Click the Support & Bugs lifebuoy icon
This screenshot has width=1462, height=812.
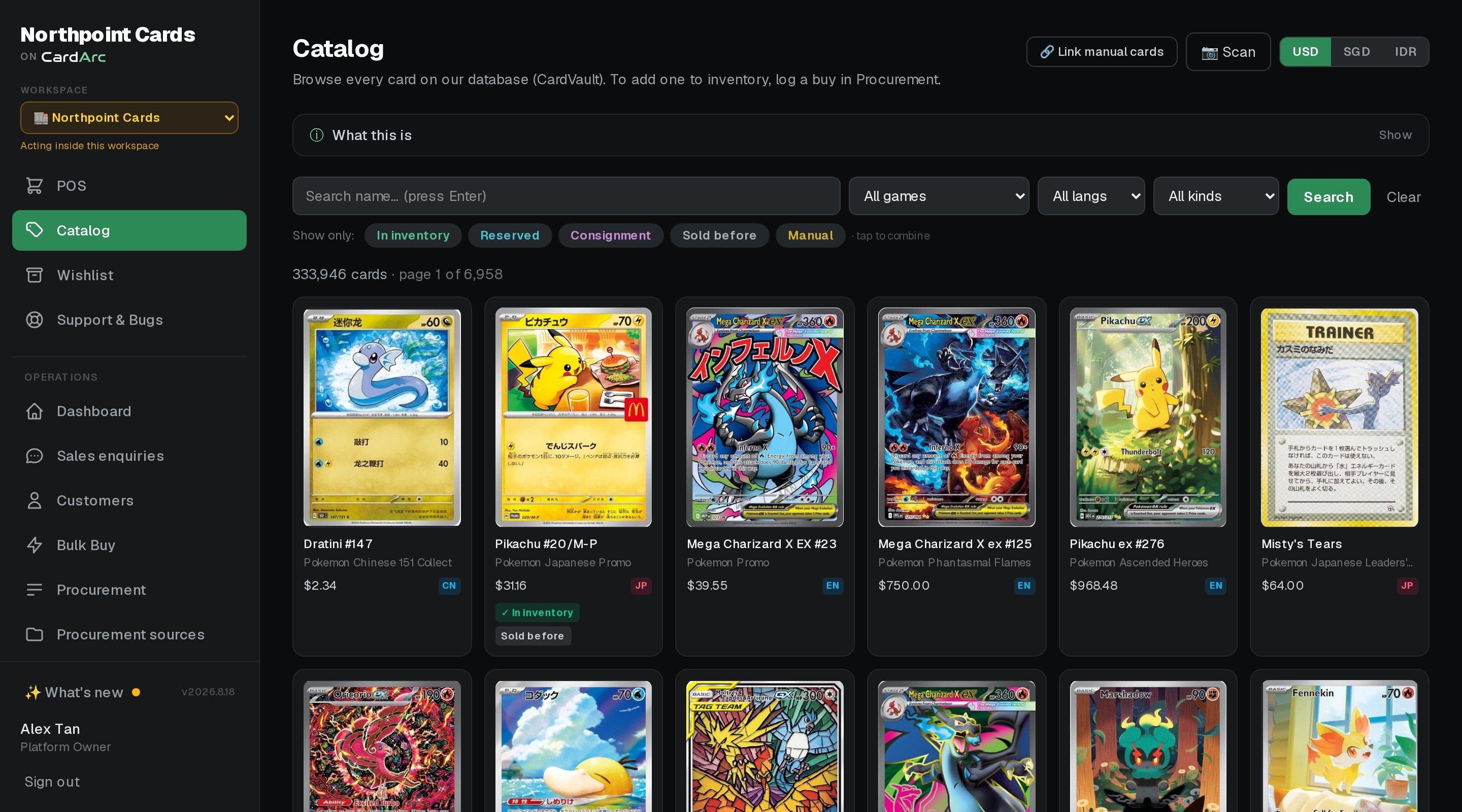tap(35, 319)
